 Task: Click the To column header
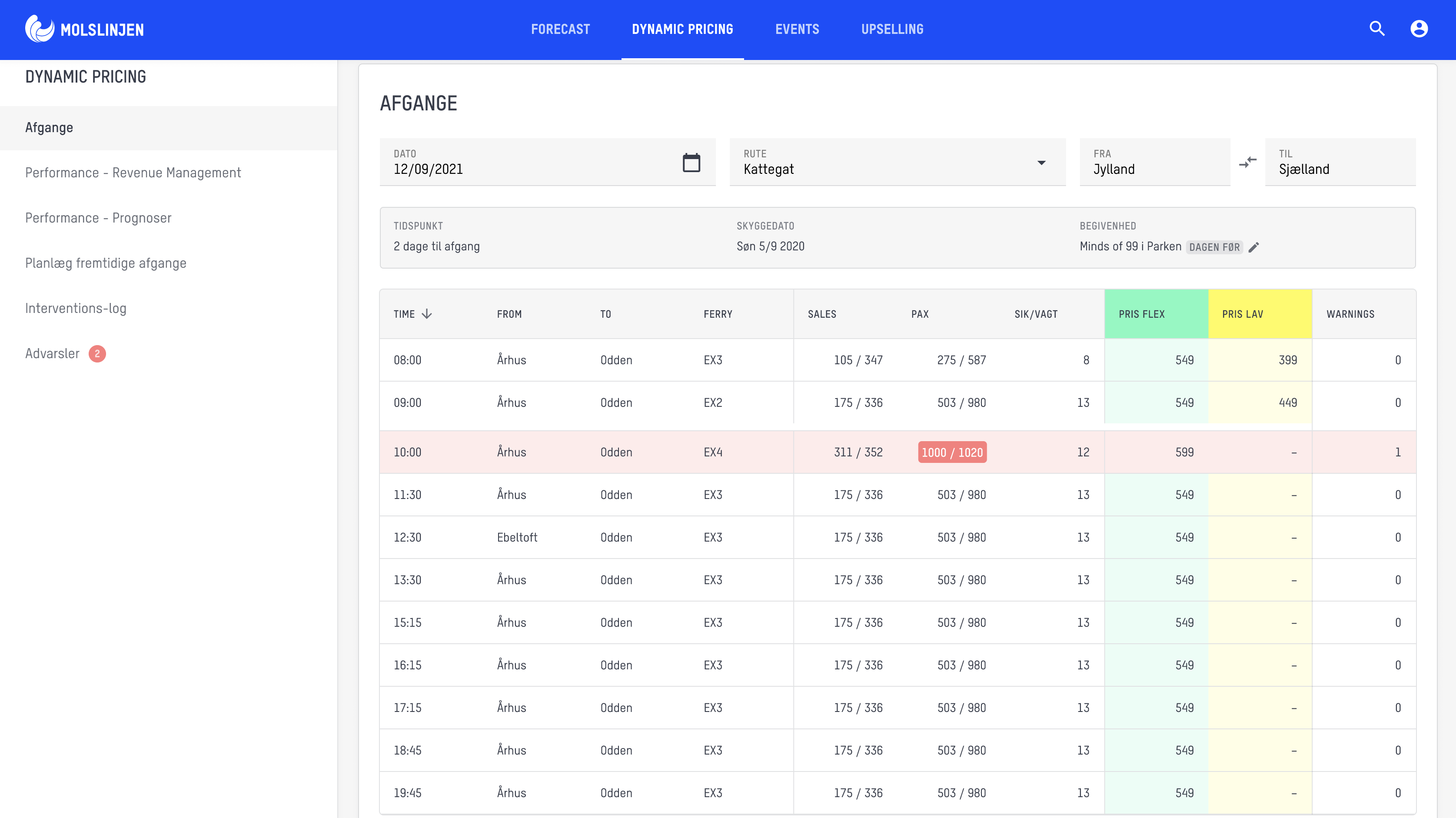tap(605, 314)
